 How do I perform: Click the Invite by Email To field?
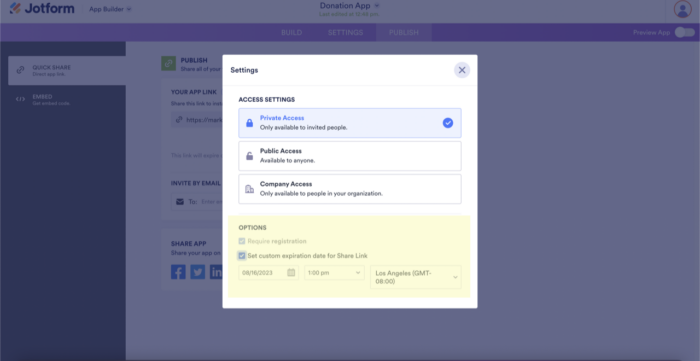(197, 202)
